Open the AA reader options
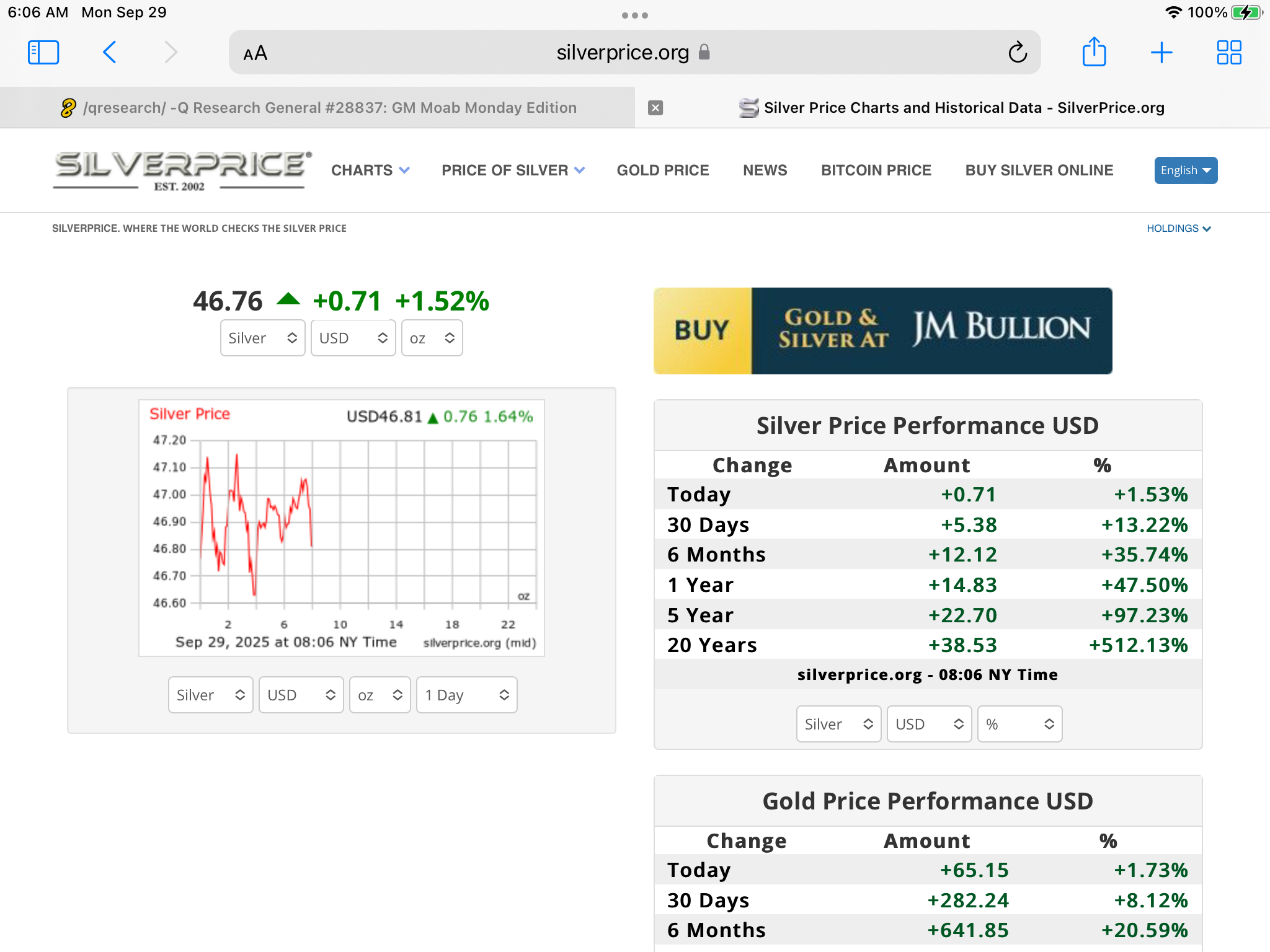This screenshot has width=1270, height=952. 255,53
